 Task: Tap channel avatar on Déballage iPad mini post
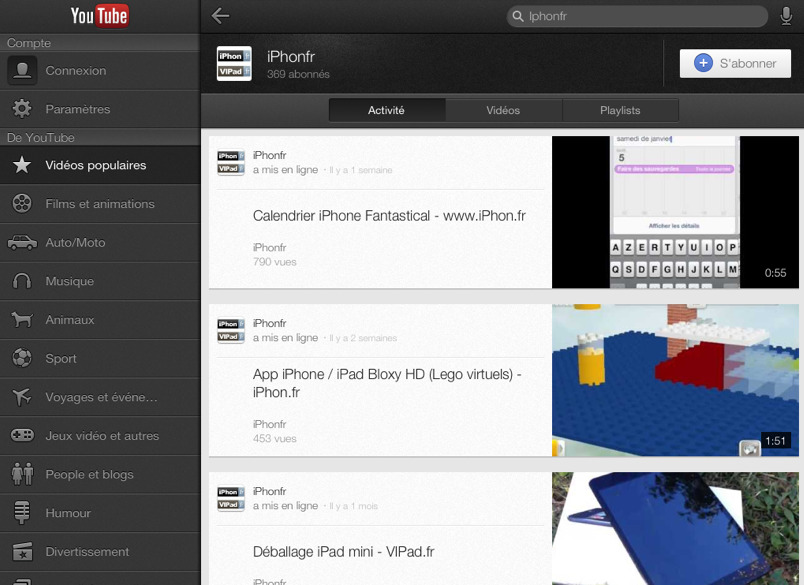pyautogui.click(x=231, y=498)
